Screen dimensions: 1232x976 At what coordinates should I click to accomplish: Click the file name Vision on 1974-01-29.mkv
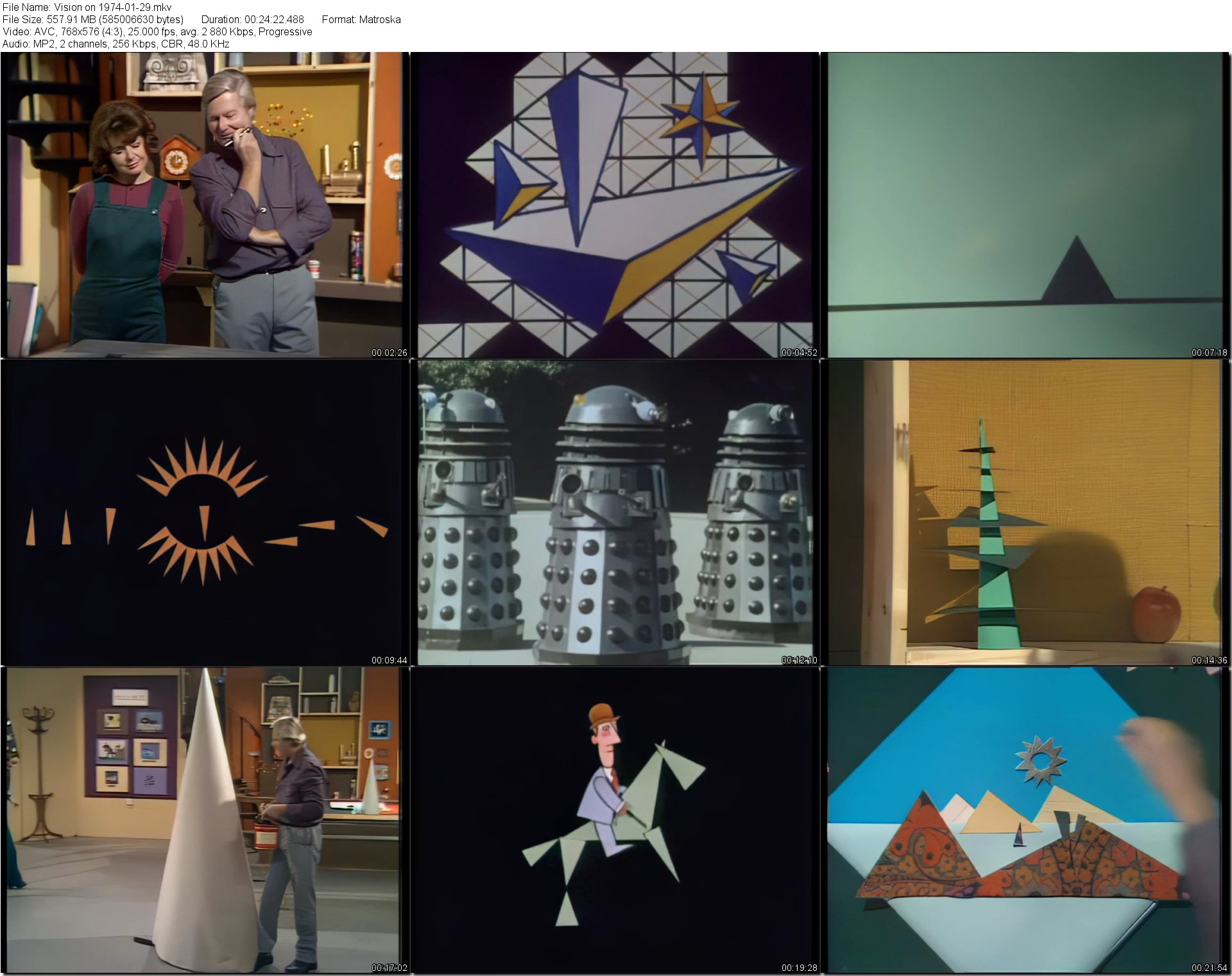(x=87, y=7)
